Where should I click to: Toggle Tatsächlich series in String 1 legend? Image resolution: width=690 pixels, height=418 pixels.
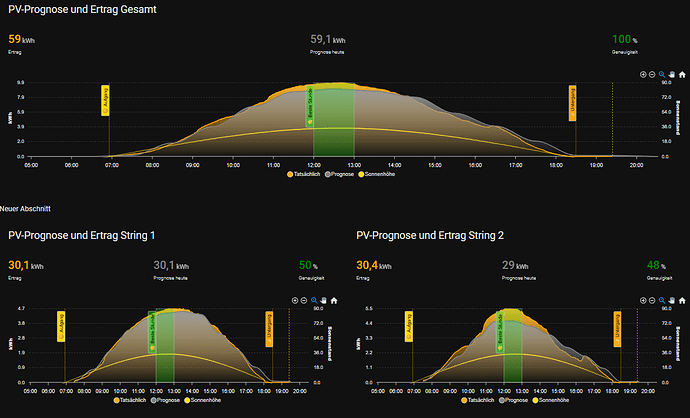[x=130, y=400]
